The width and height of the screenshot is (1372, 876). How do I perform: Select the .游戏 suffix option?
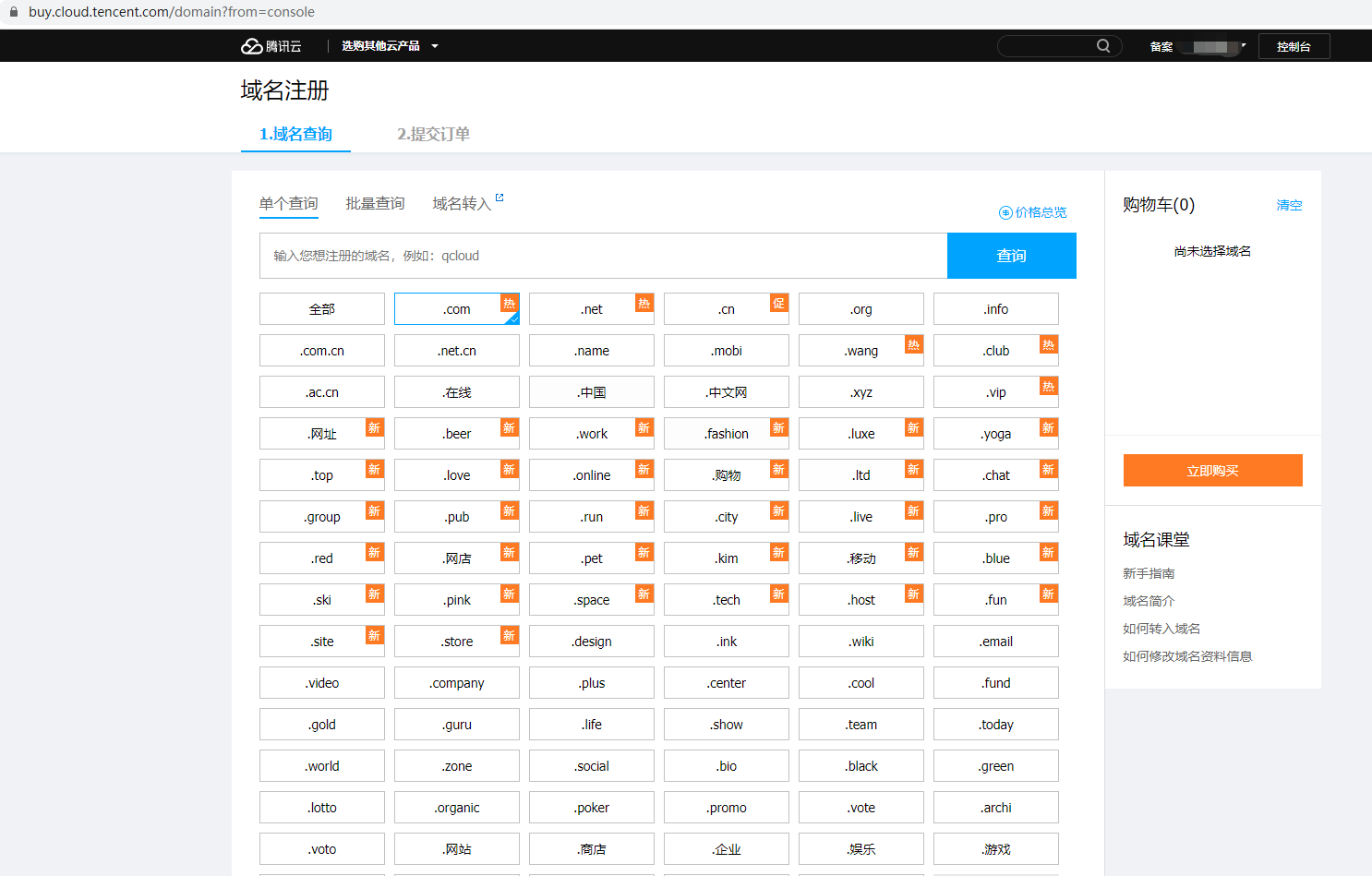[x=996, y=849]
